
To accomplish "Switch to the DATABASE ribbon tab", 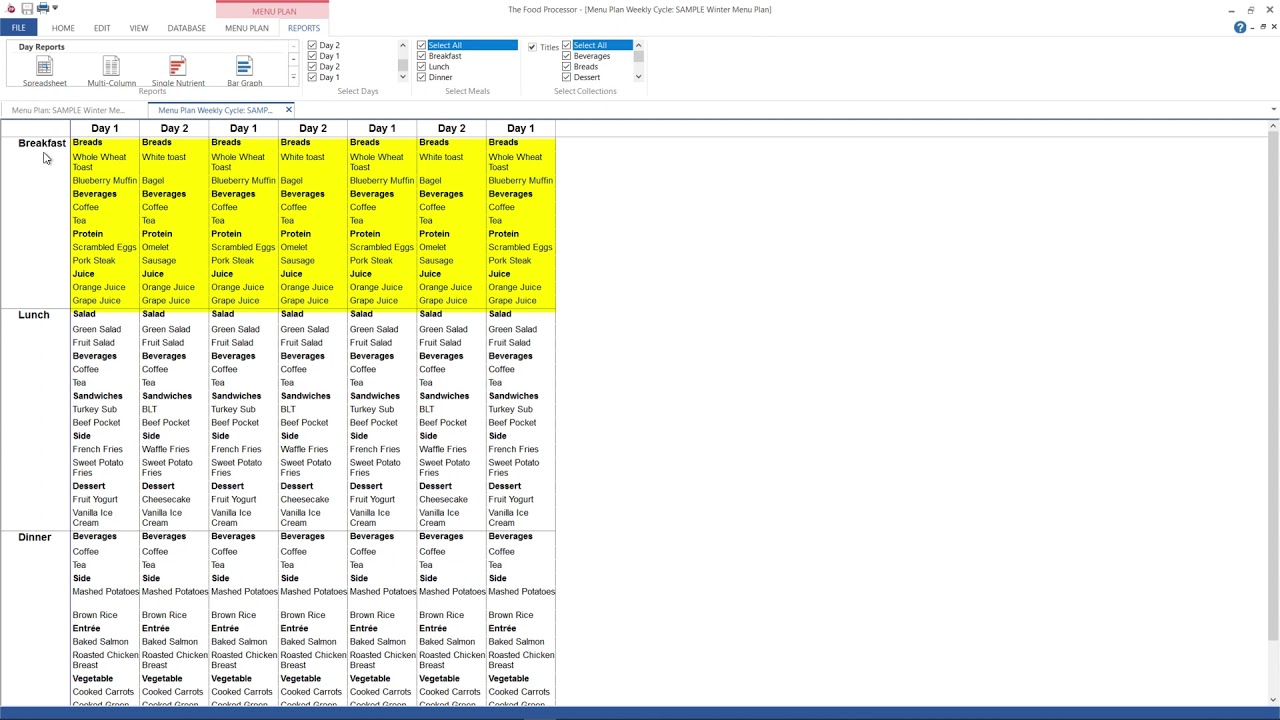I will (187, 28).
